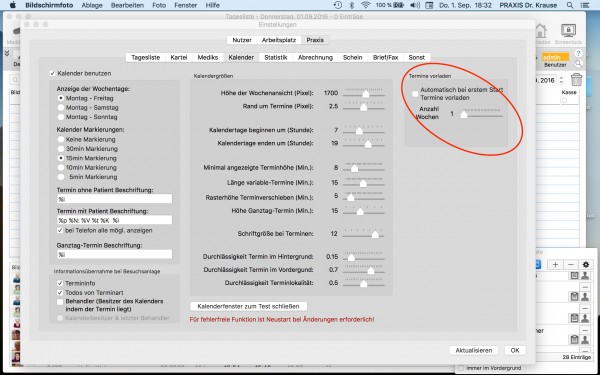Open the gear settings button
This screenshot has height=375, width=600.
(586, 264)
